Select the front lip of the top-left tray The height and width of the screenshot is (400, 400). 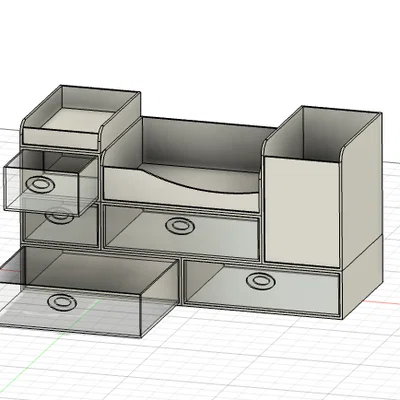pos(61,138)
